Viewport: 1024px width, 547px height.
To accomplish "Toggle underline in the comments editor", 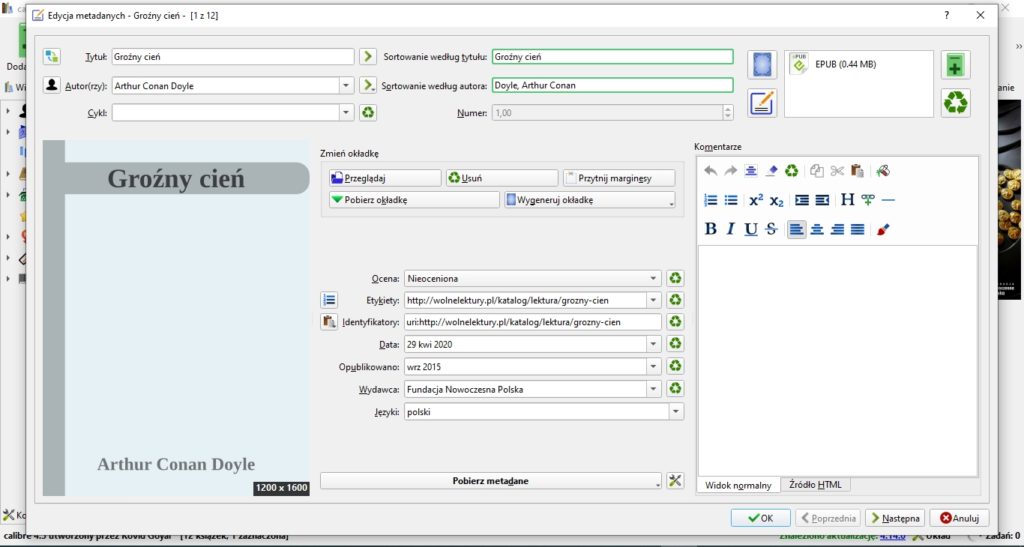I will coord(751,229).
